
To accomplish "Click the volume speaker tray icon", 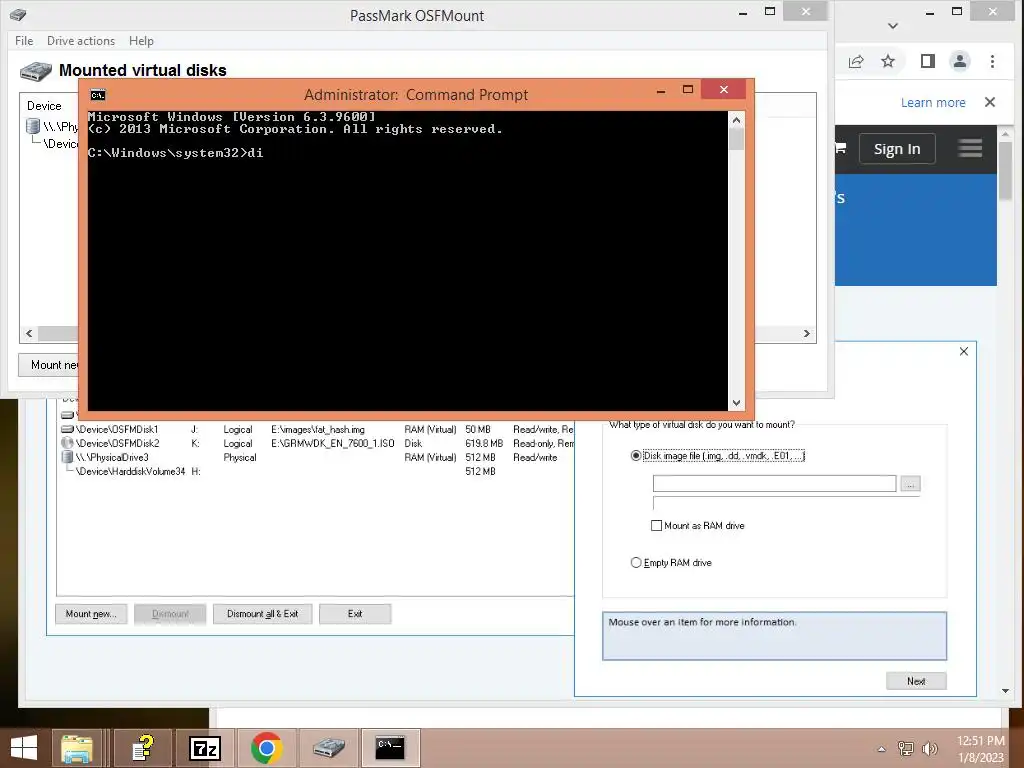I will click(930, 748).
